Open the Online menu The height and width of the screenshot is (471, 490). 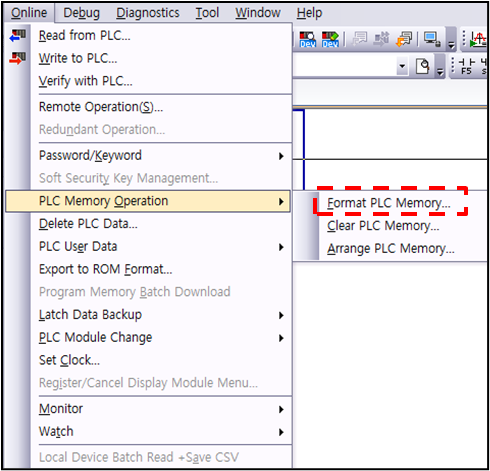(x=29, y=13)
